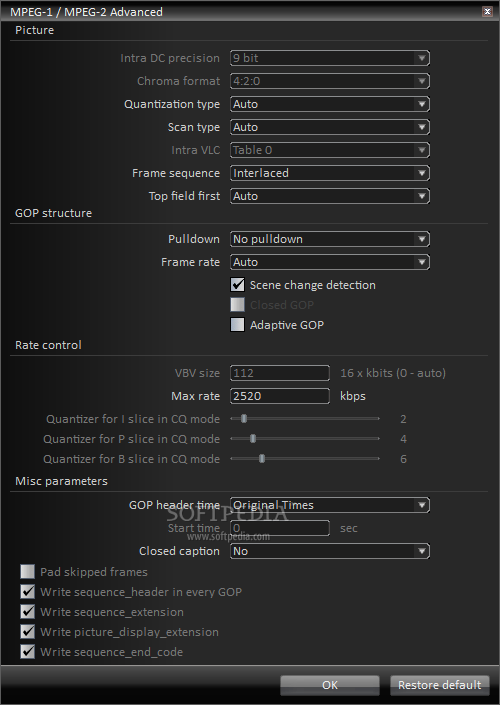Enable Pad skipped frames checkbox
Screen dimensions: 500x705
(27, 571)
